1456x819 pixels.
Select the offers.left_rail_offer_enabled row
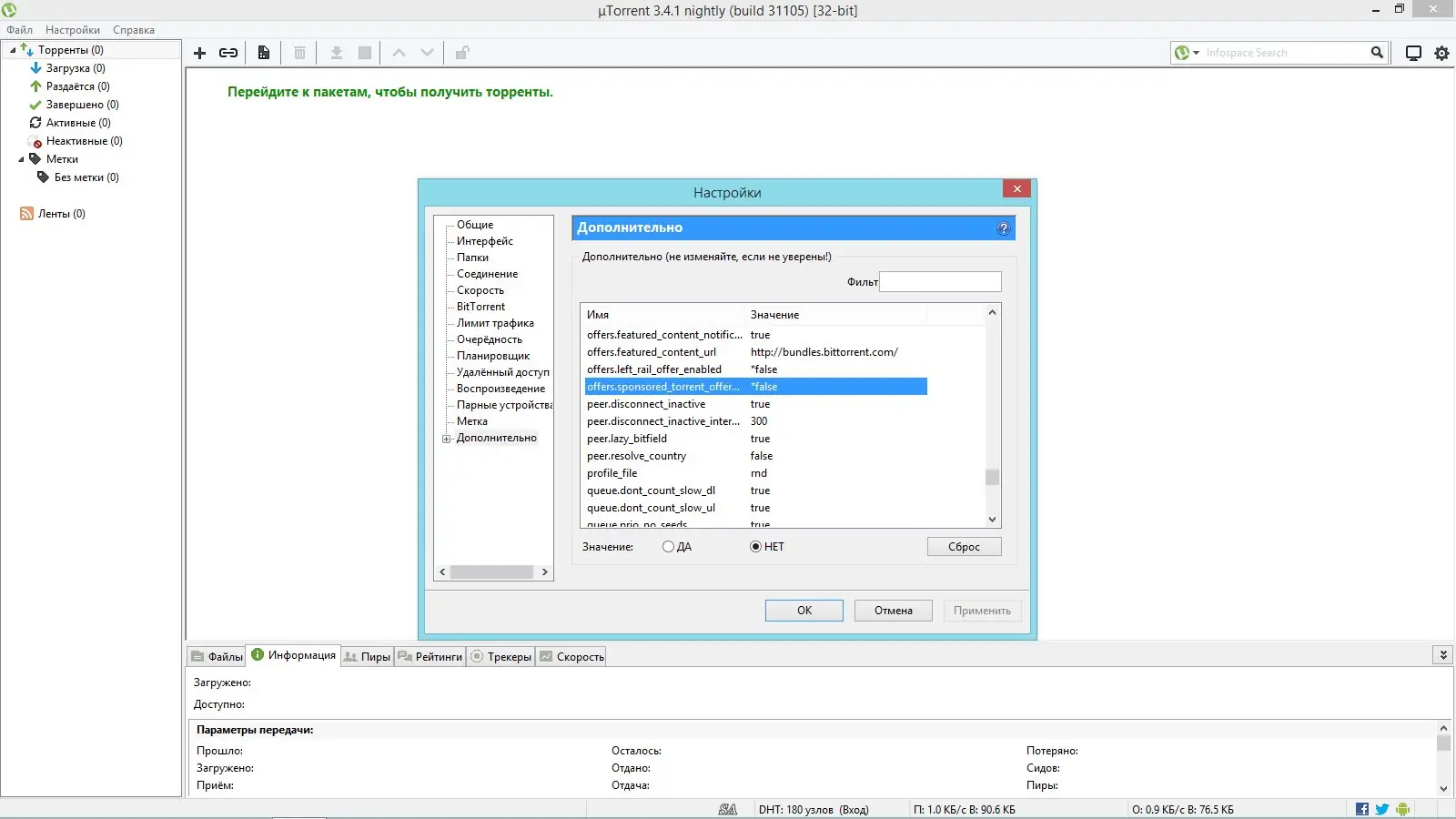point(756,369)
